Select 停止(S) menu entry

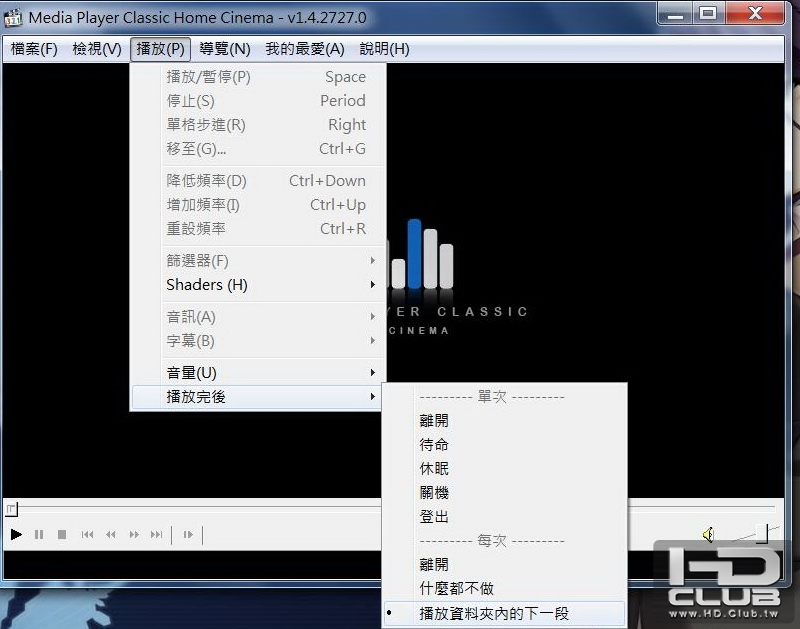point(258,101)
